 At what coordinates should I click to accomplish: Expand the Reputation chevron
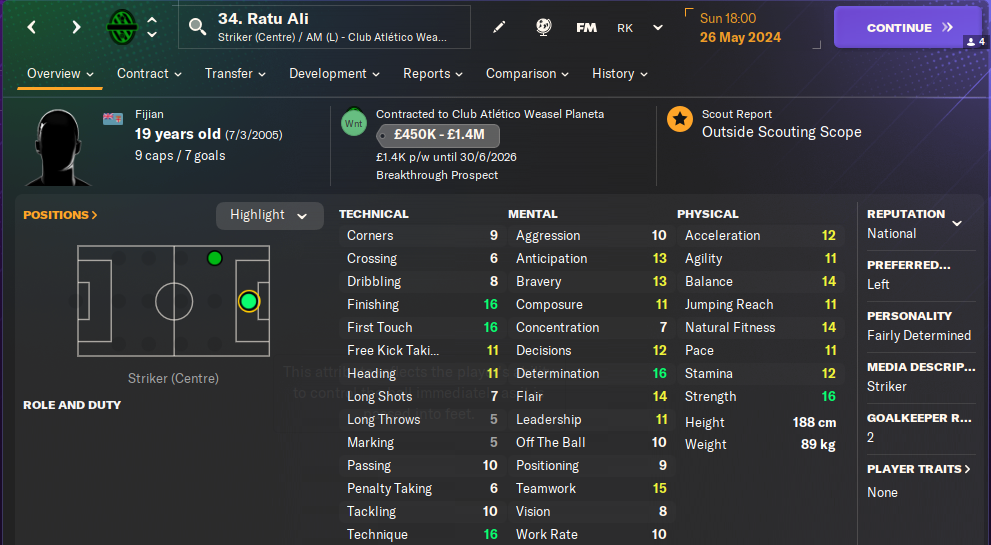pyautogui.click(x=957, y=222)
